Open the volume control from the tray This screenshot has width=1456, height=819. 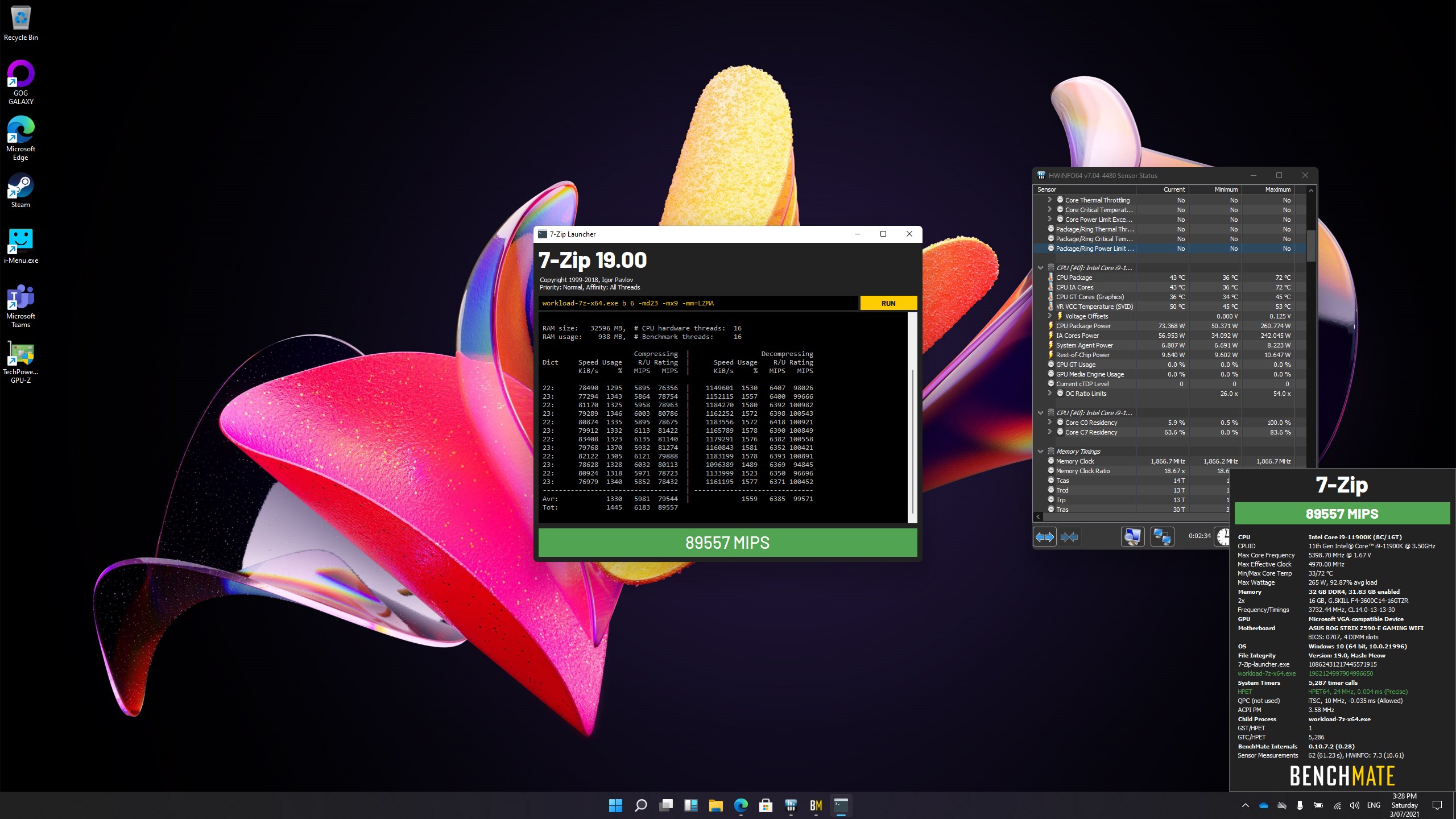tap(1355, 805)
